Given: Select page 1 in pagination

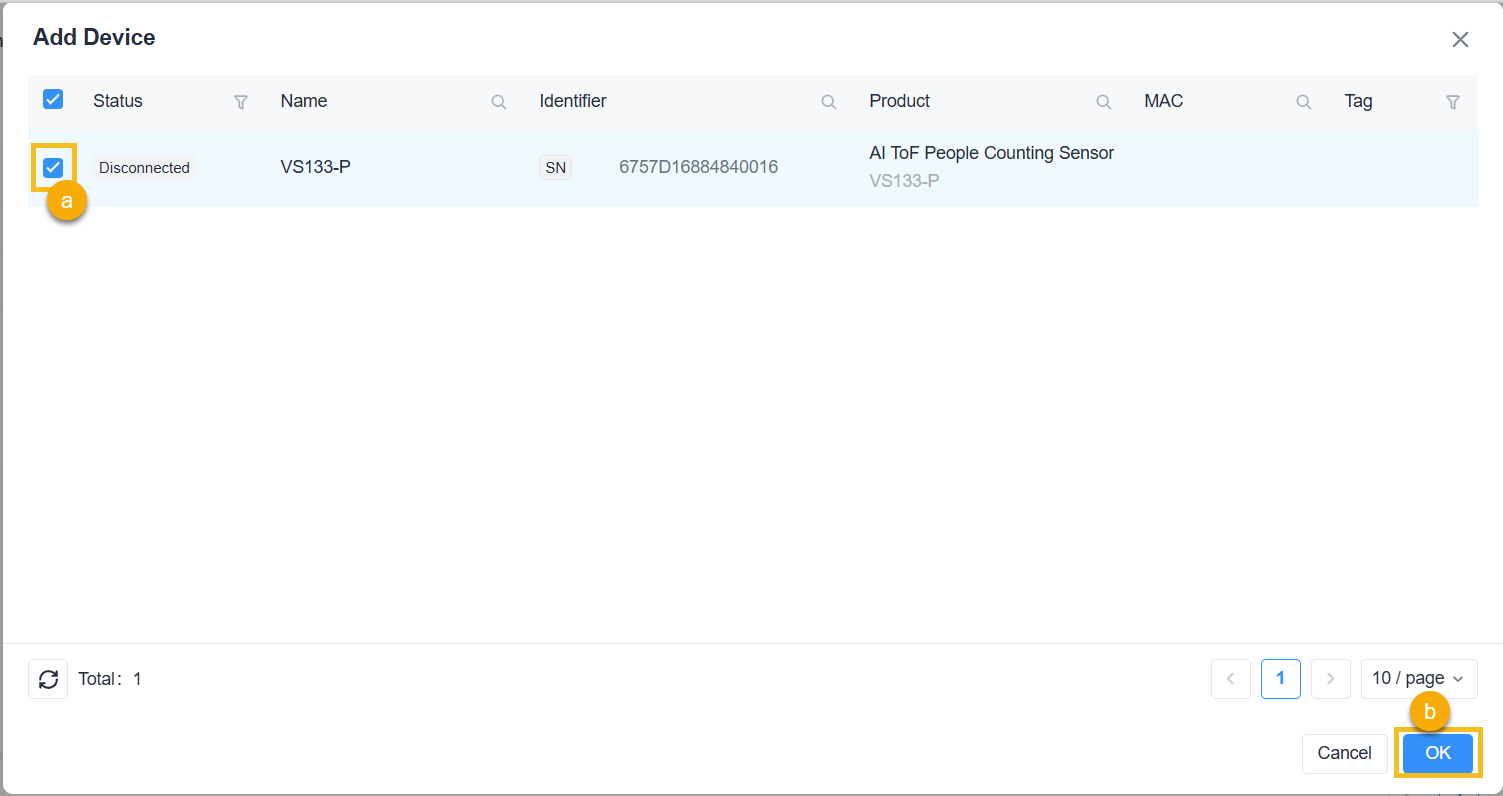Looking at the screenshot, I should coord(1280,679).
